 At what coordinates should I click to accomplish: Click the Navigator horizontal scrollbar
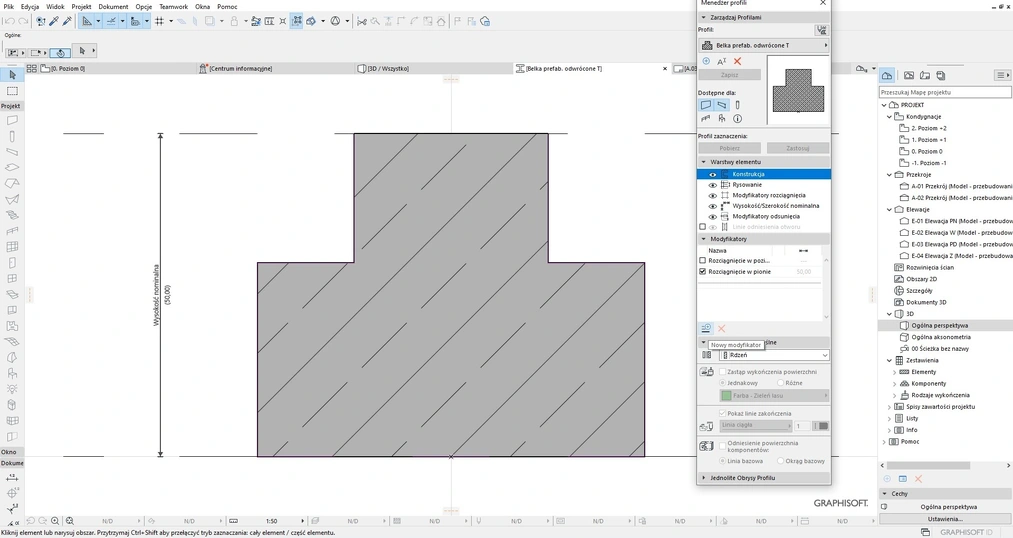[928, 465]
